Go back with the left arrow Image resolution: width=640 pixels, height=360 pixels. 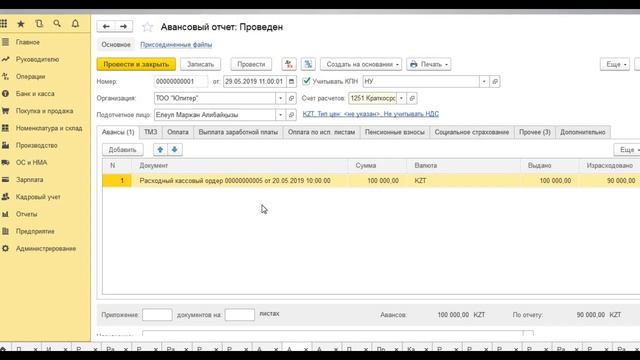(x=106, y=27)
